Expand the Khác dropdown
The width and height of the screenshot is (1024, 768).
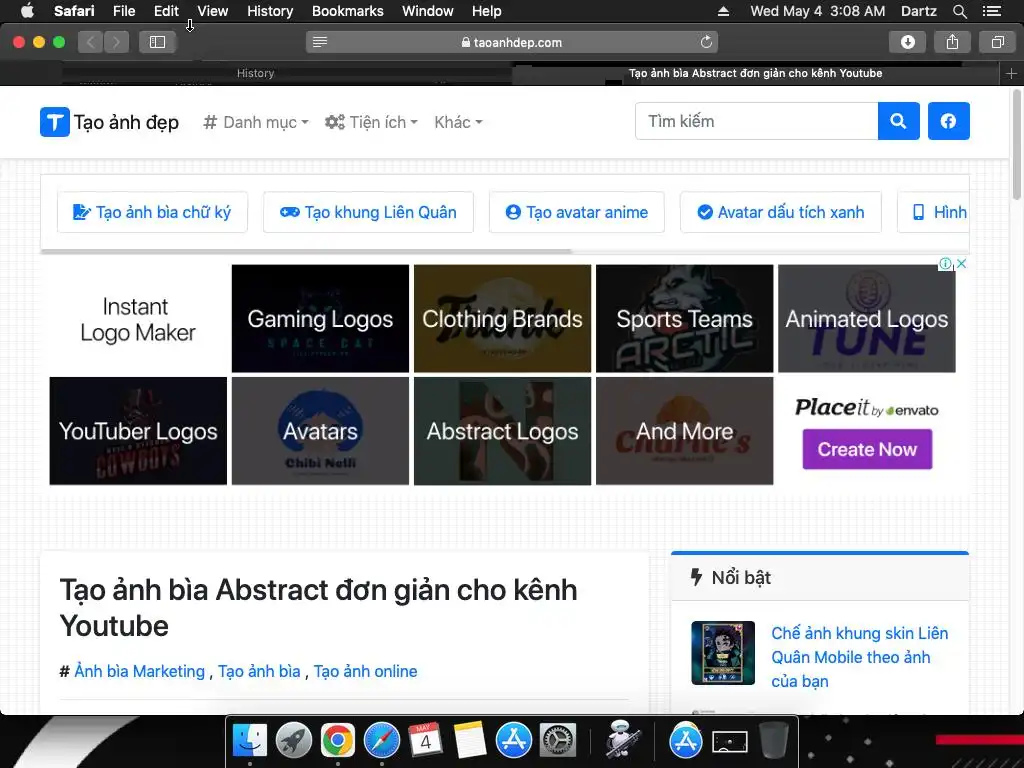pos(458,122)
